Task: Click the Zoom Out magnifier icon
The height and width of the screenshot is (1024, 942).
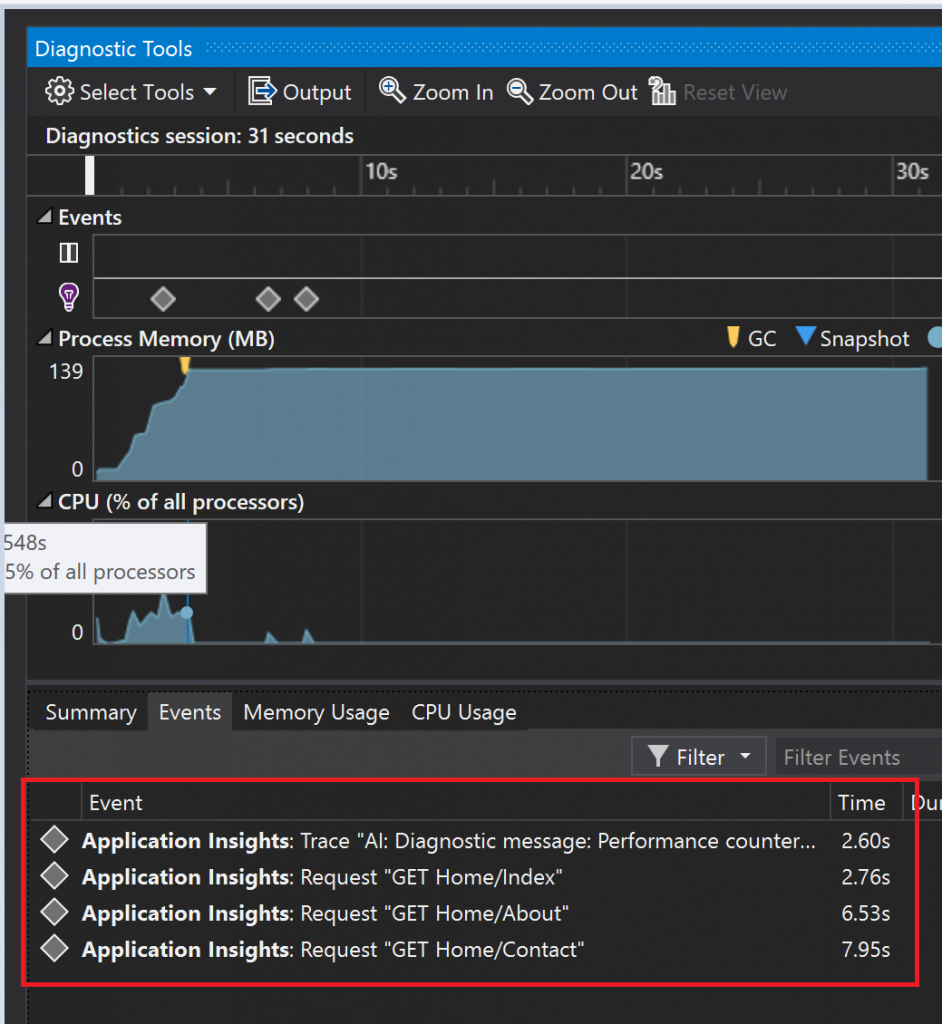Action: pyautogui.click(x=520, y=91)
